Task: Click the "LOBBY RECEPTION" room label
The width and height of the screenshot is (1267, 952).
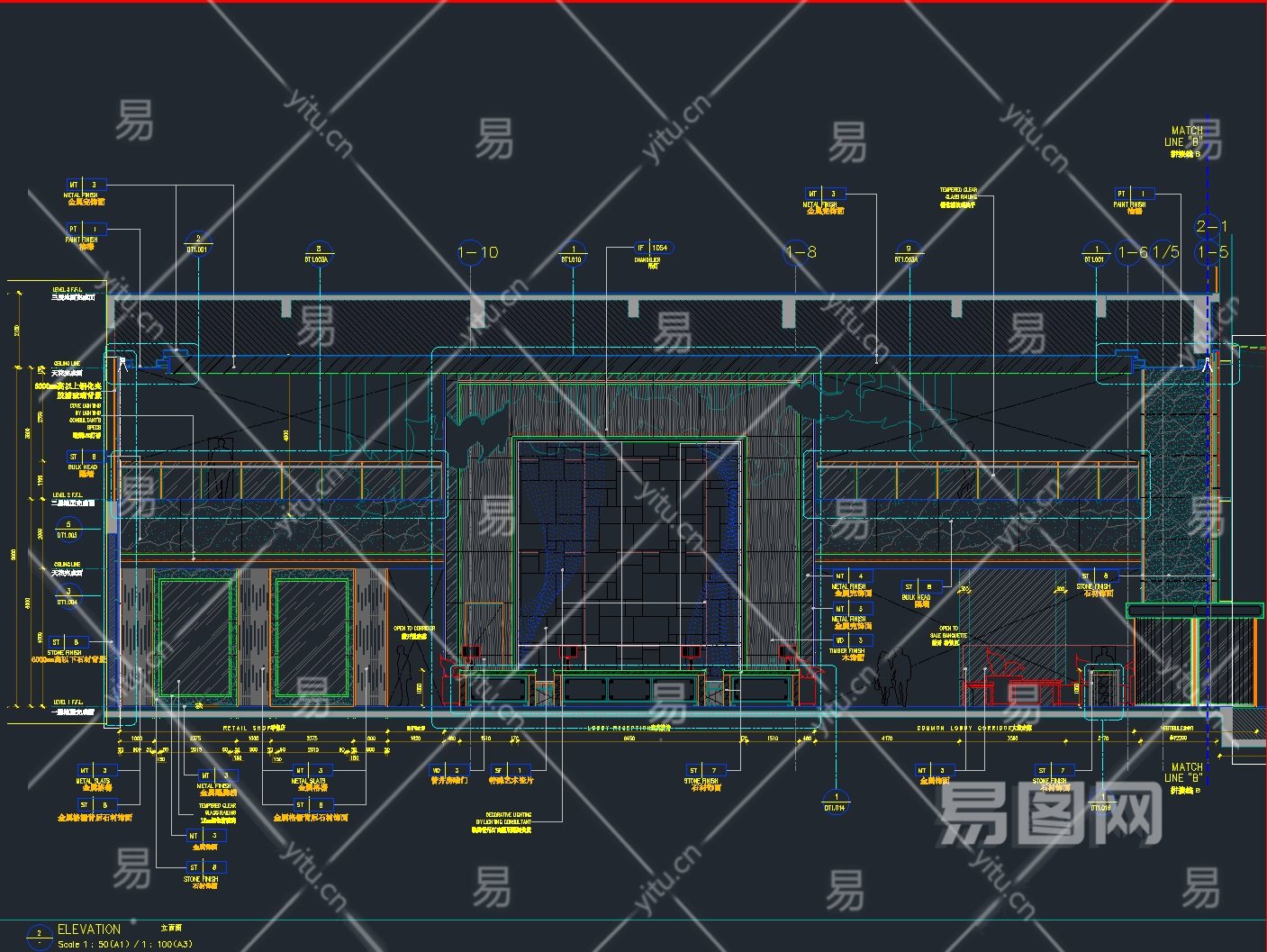Action: [619, 728]
